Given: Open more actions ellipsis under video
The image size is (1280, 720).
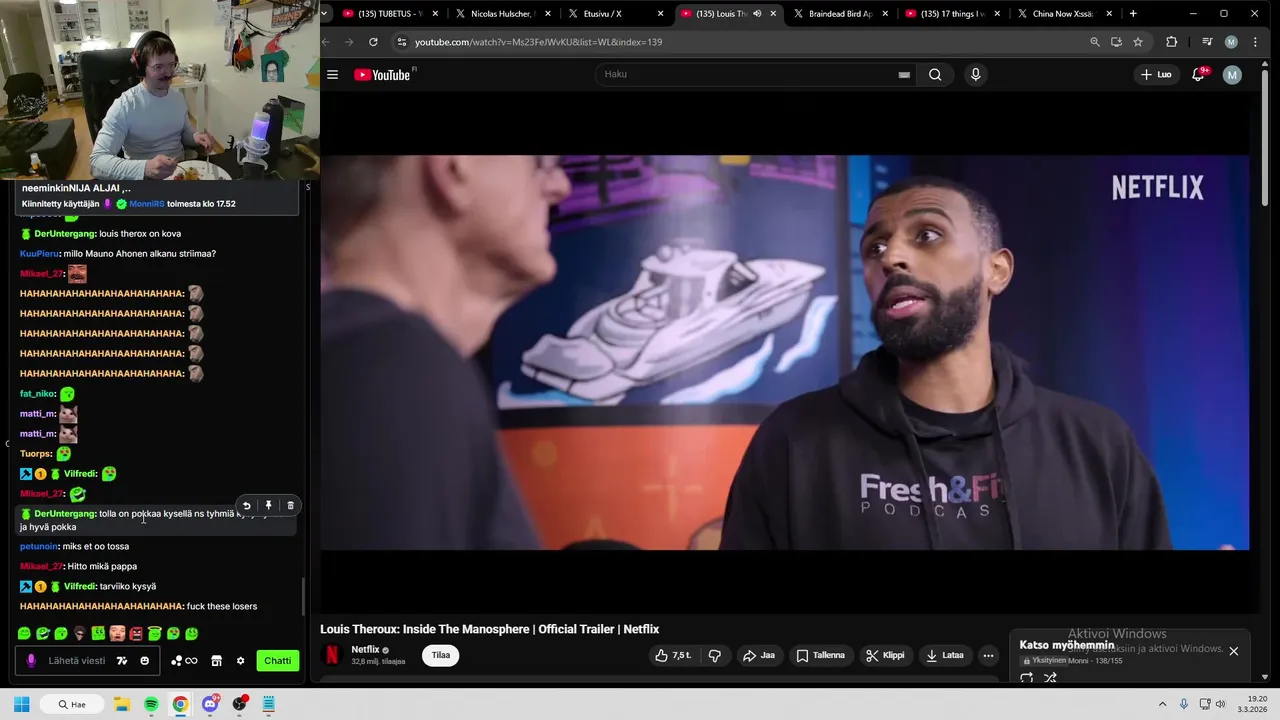Looking at the screenshot, I should tap(988, 655).
